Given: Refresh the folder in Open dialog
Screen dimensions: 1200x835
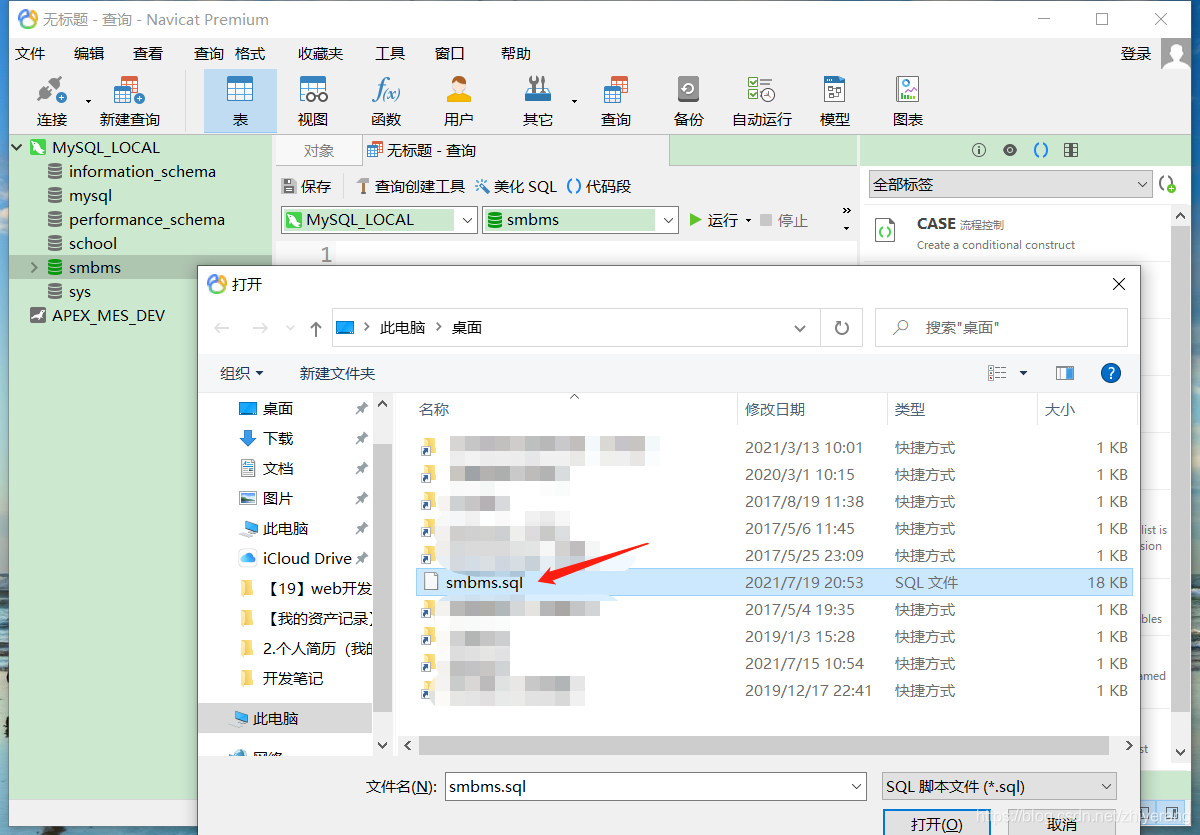Looking at the screenshot, I should click(x=842, y=328).
